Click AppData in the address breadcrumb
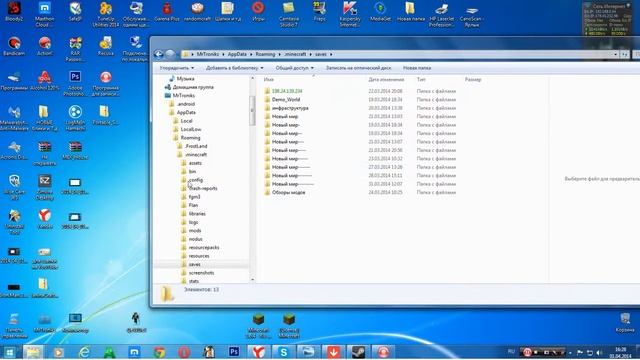Screen dimensions: 640x360 (x=237, y=54)
